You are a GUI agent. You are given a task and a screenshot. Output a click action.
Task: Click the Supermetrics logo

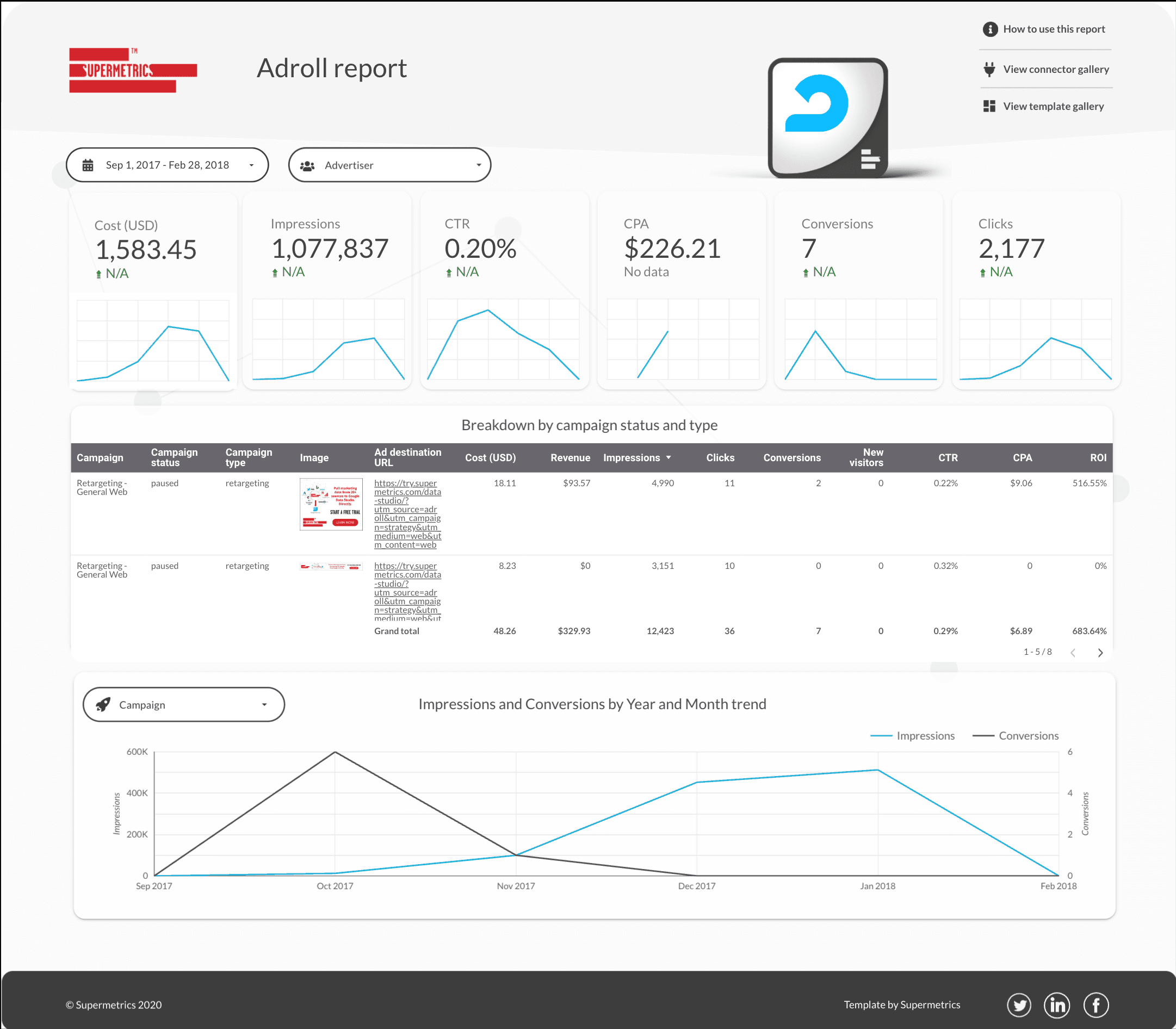click(x=133, y=70)
